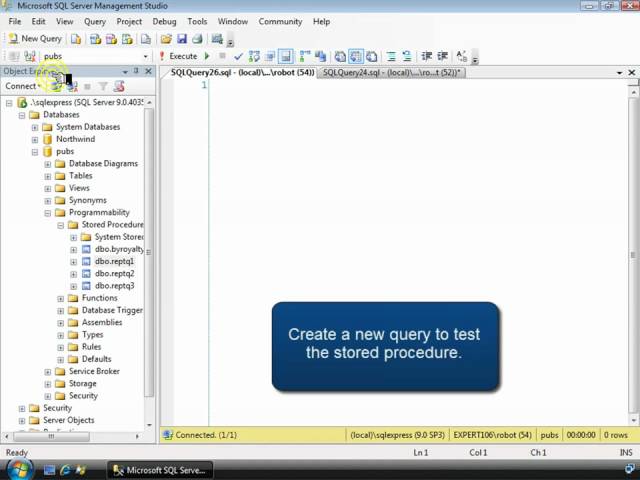Image resolution: width=640 pixels, height=480 pixels.
Task: Select the SQLQuery26.sql tab
Action: coord(242,73)
